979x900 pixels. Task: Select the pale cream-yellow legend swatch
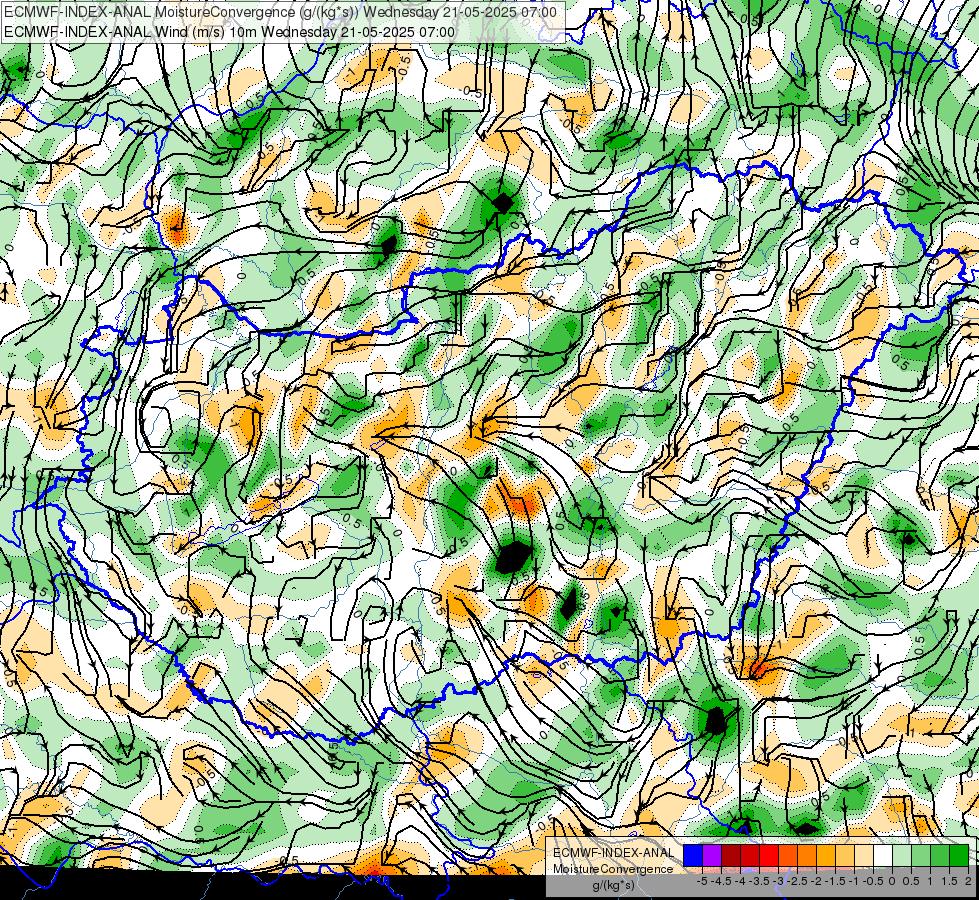[x=864, y=855]
